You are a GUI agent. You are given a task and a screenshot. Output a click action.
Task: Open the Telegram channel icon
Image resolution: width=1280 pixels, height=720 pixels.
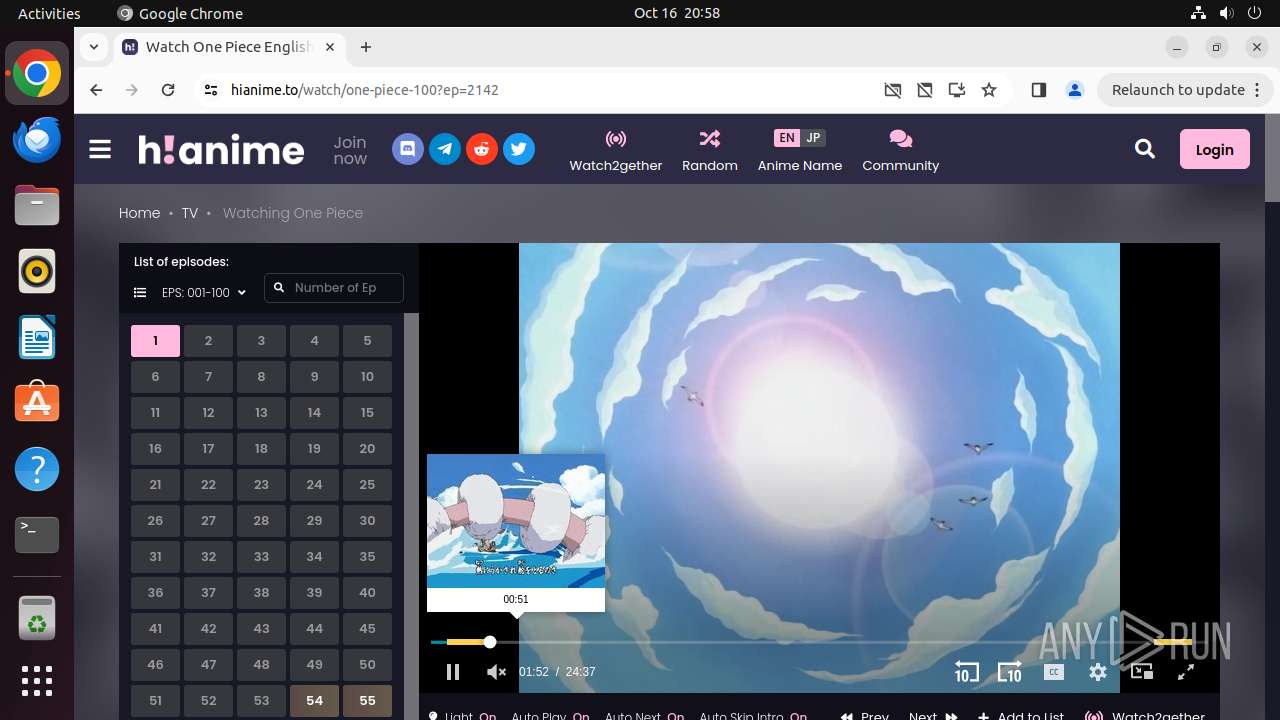pyautogui.click(x=445, y=150)
